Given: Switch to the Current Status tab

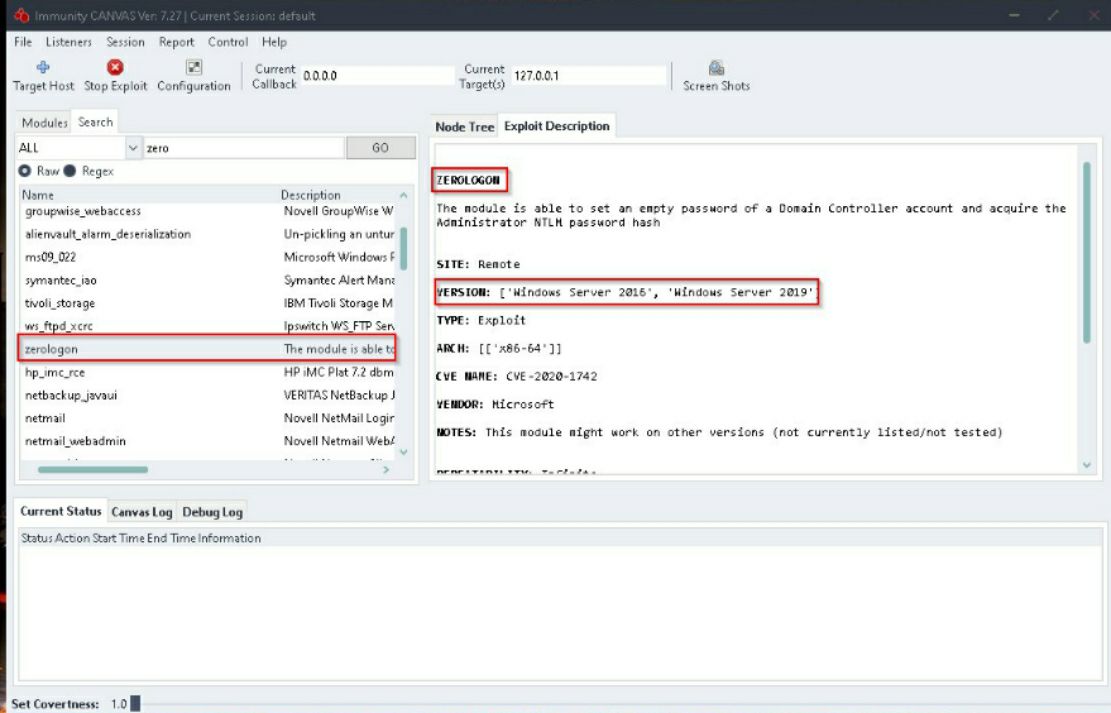Looking at the screenshot, I should pyautogui.click(x=60, y=511).
